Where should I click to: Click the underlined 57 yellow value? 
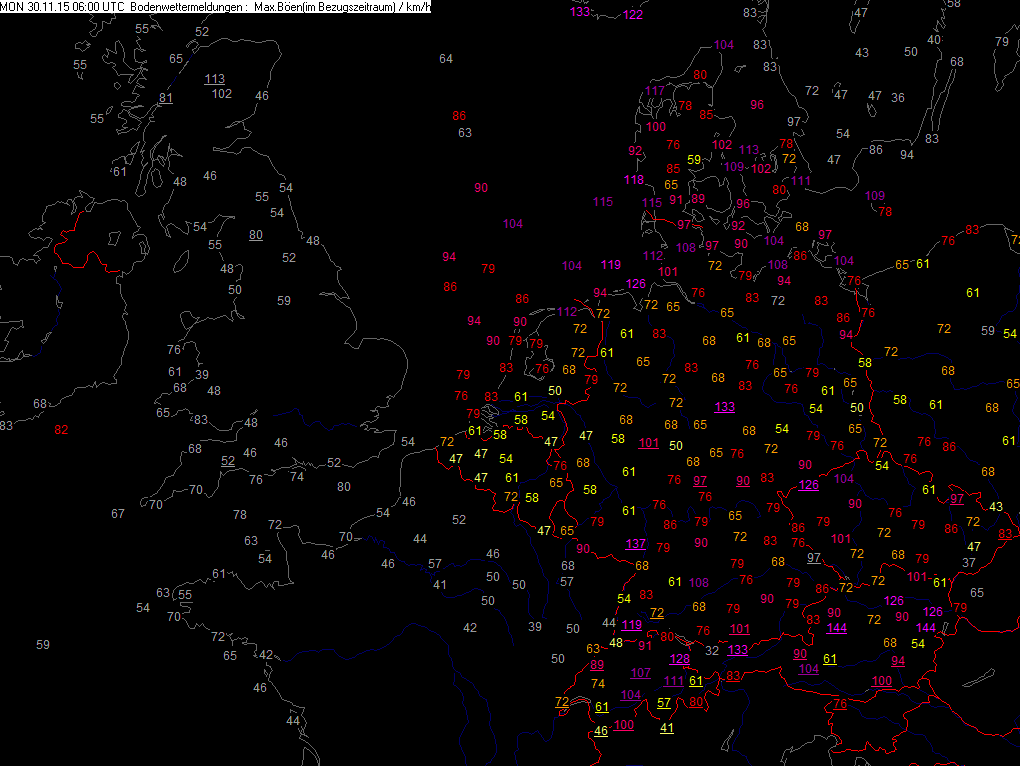(664, 703)
